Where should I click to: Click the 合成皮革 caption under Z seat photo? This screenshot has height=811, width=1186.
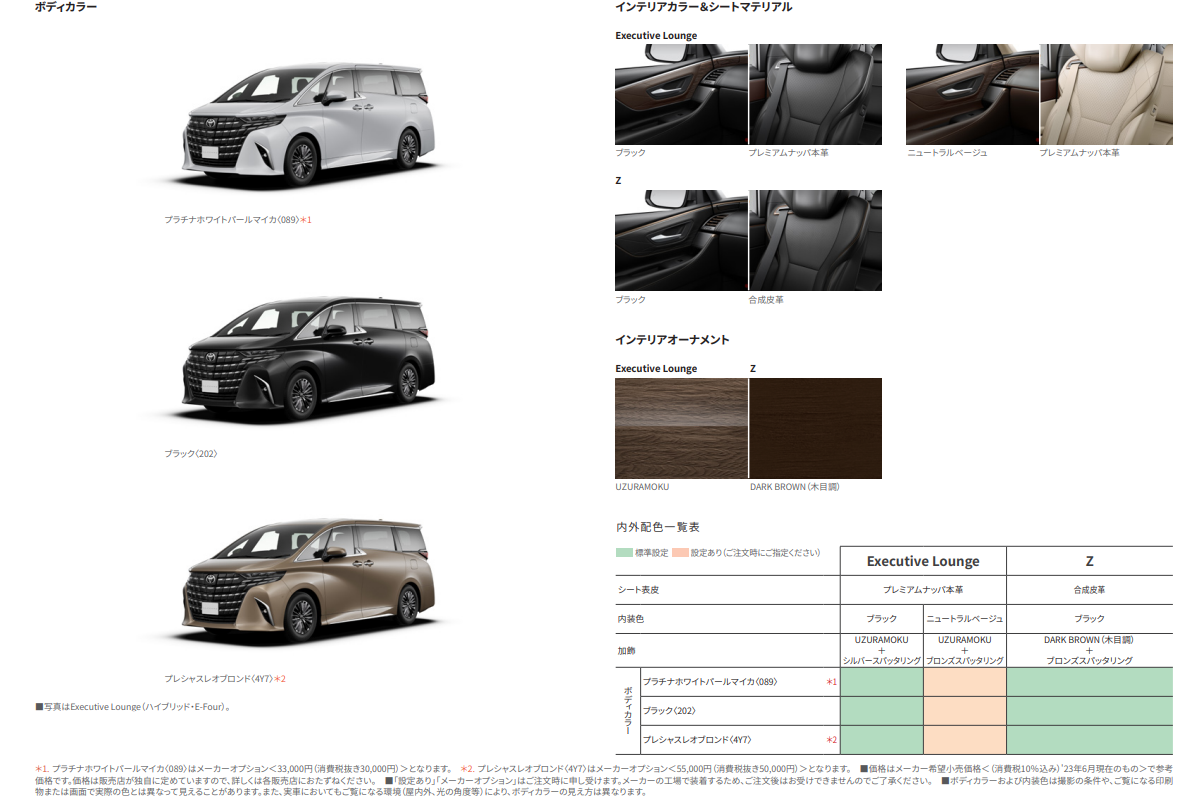[766, 300]
